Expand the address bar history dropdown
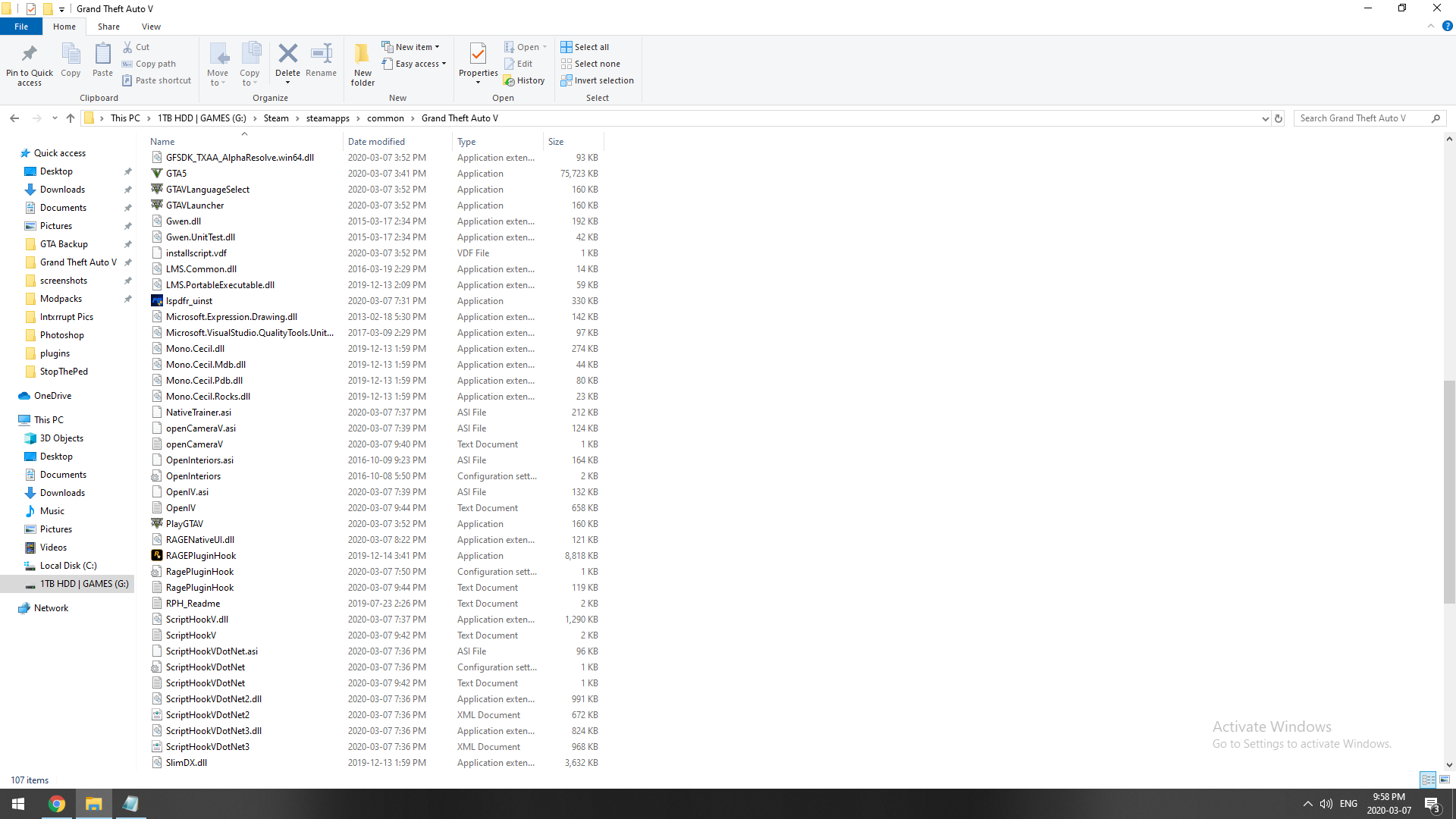Viewport: 1456px width, 819px height. tap(1265, 118)
